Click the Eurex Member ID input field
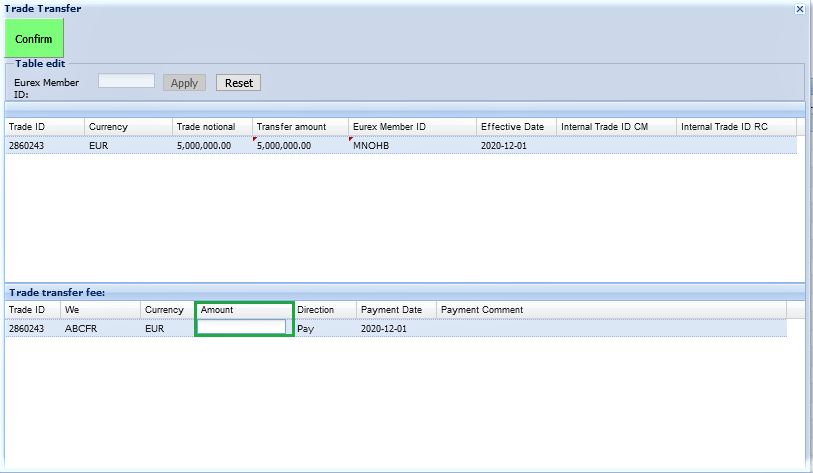This screenshot has width=813, height=473. click(126, 81)
